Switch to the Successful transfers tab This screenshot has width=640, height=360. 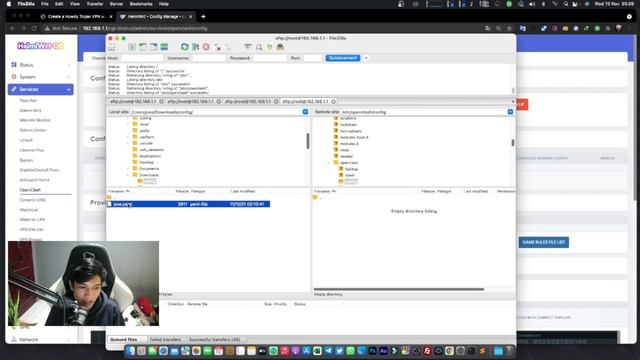tap(214, 340)
